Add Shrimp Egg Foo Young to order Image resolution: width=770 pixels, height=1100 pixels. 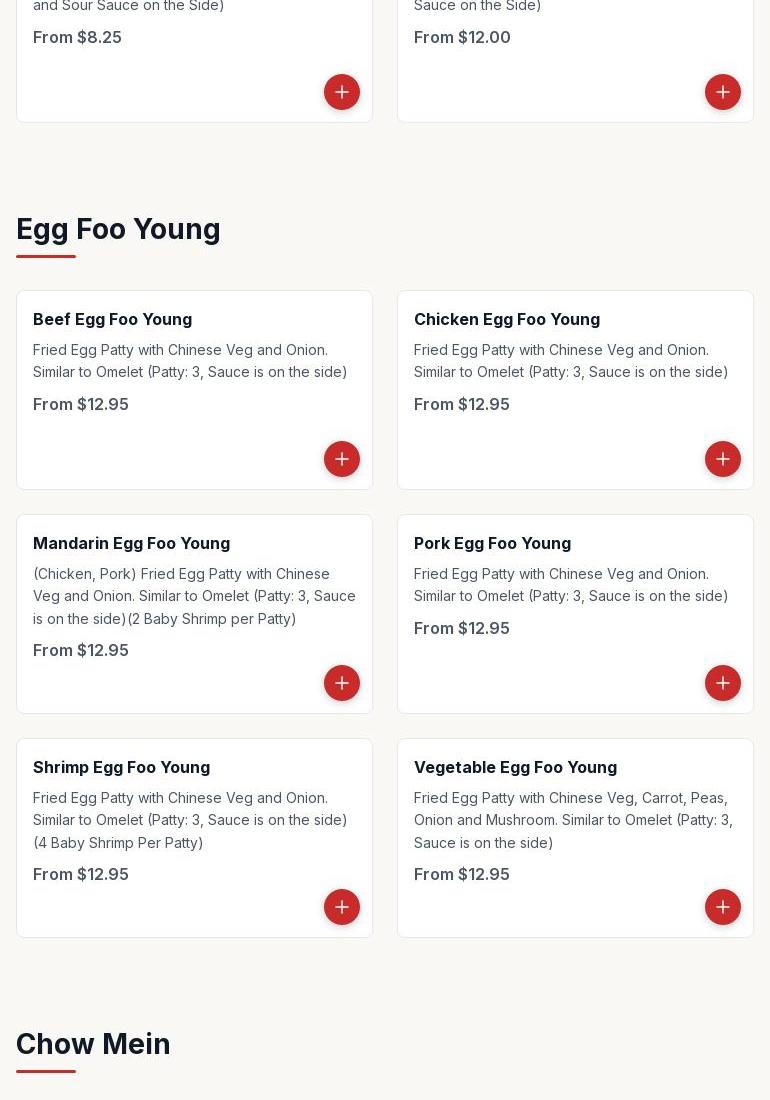342,906
